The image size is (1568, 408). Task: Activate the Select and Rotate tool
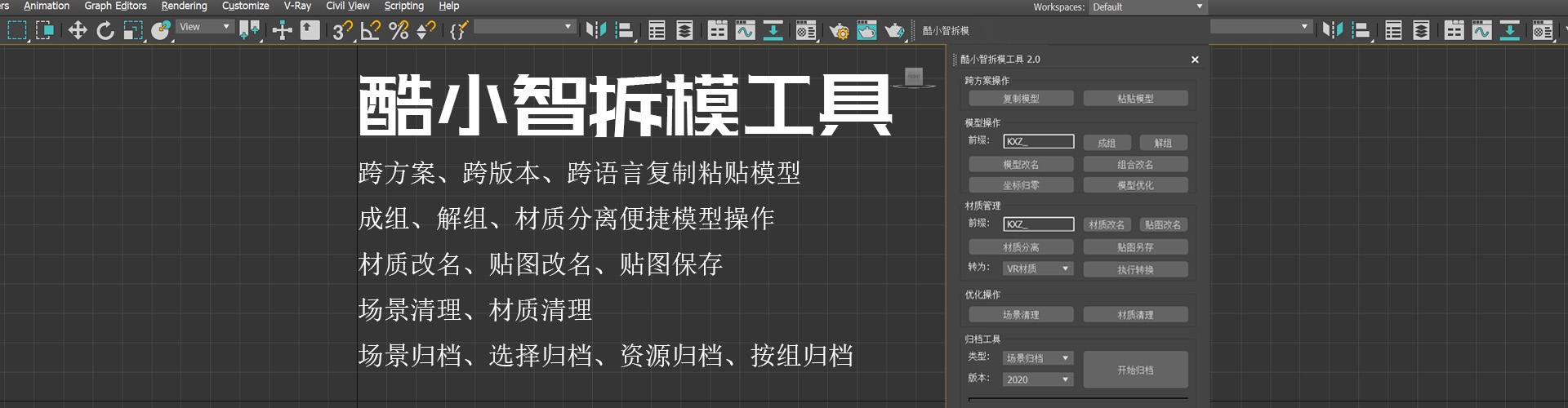point(105,31)
